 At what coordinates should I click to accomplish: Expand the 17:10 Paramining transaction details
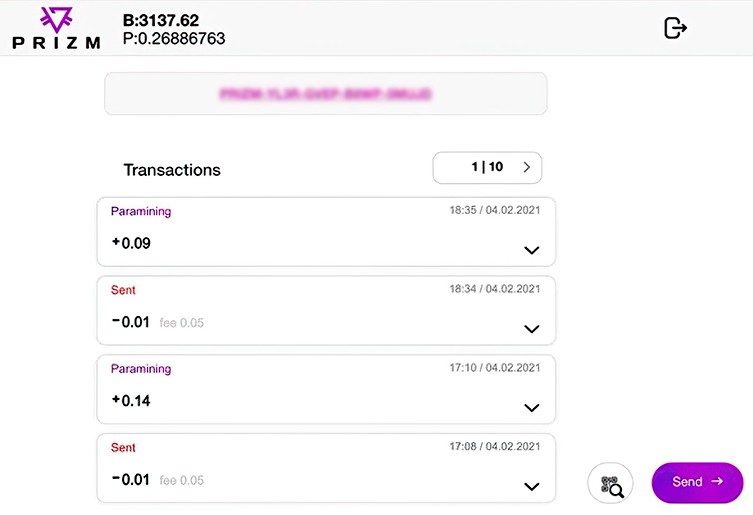tap(532, 407)
